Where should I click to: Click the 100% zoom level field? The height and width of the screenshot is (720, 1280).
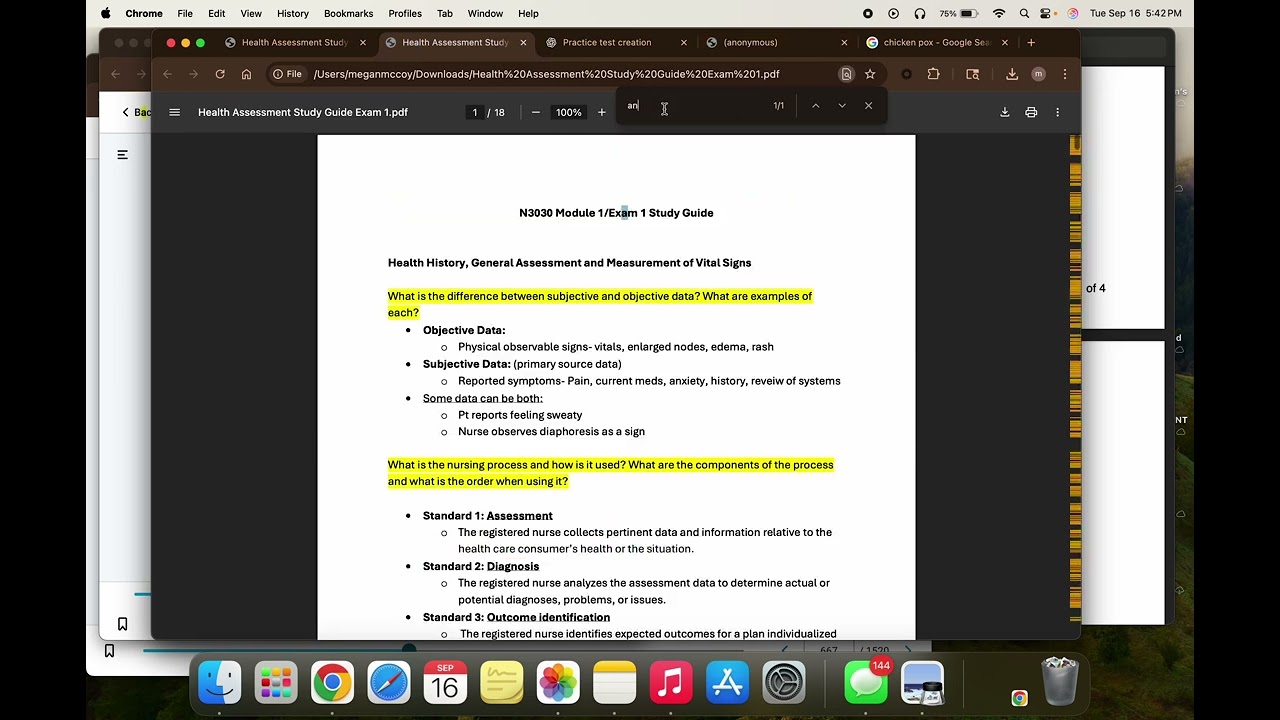click(x=568, y=112)
